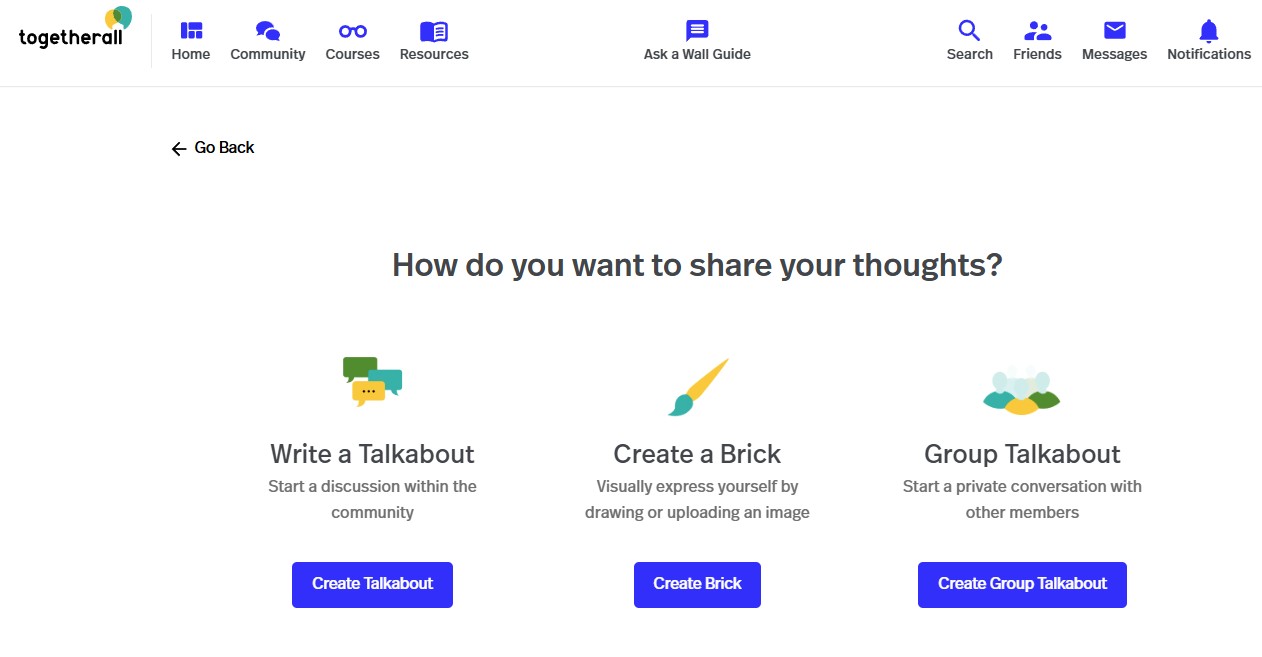Open the Community menu item
The height and width of the screenshot is (657, 1262).
267,54
